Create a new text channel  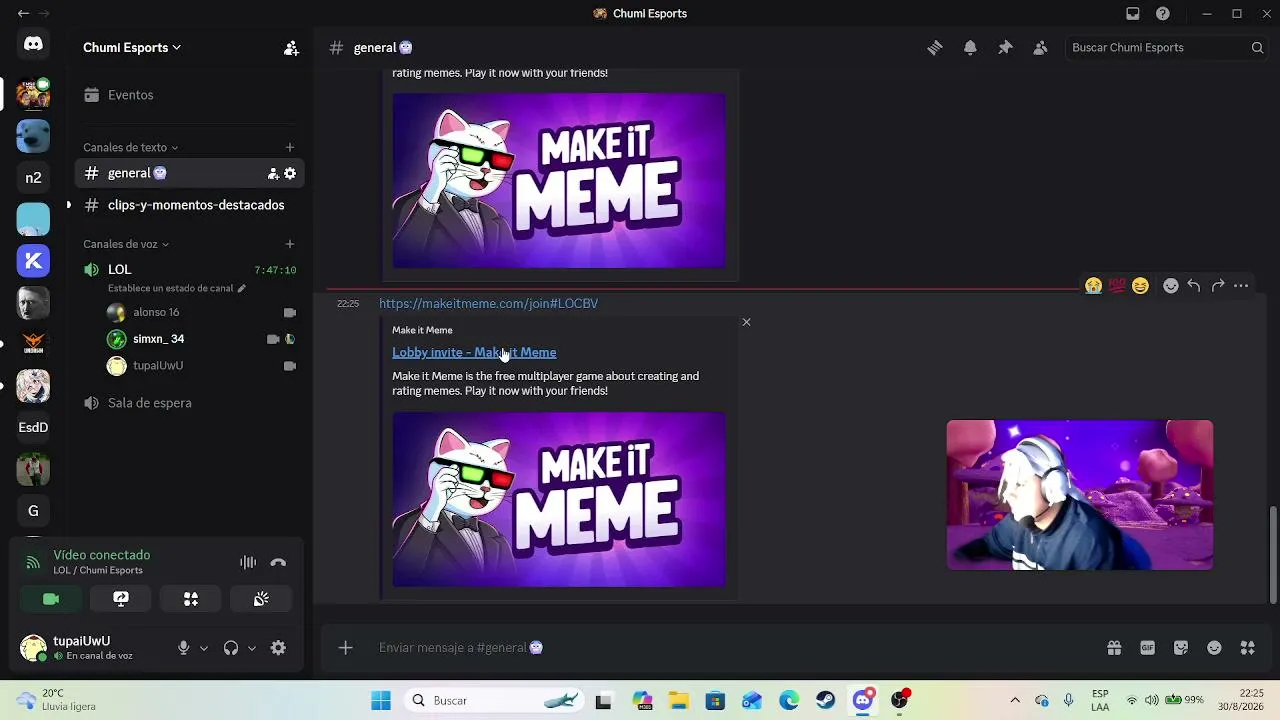tap(290, 148)
